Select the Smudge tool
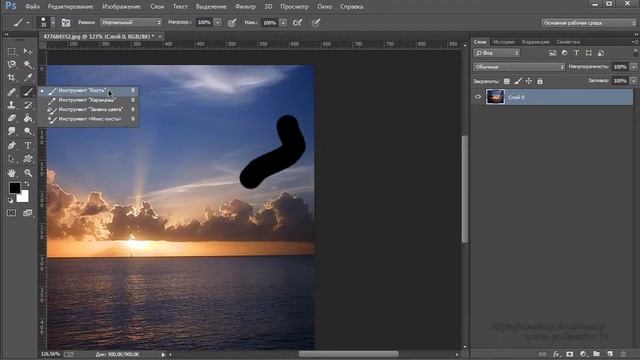Viewport: 640px width, 360px height. (11, 131)
